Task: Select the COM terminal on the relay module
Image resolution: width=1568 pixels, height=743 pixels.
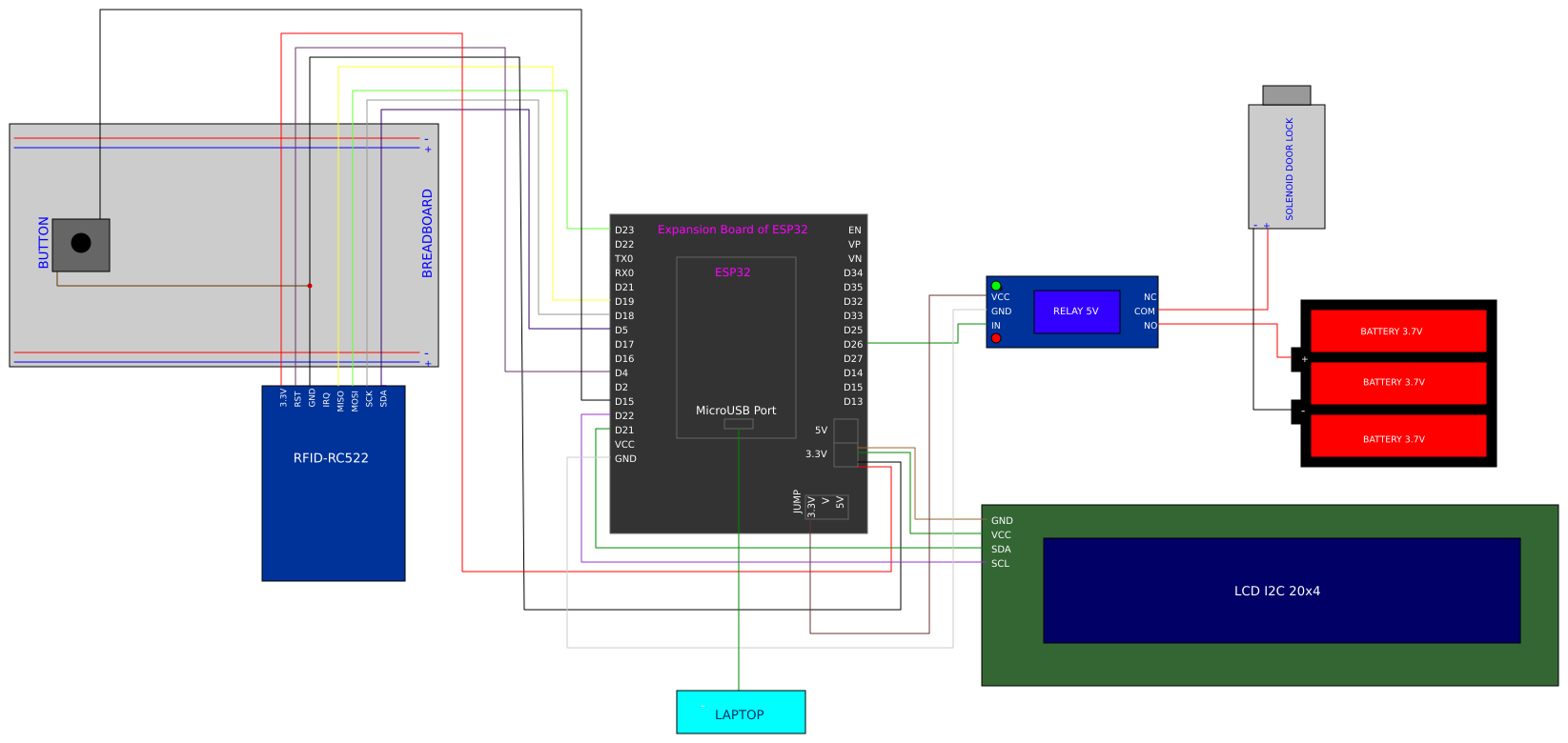Action: point(1145,311)
